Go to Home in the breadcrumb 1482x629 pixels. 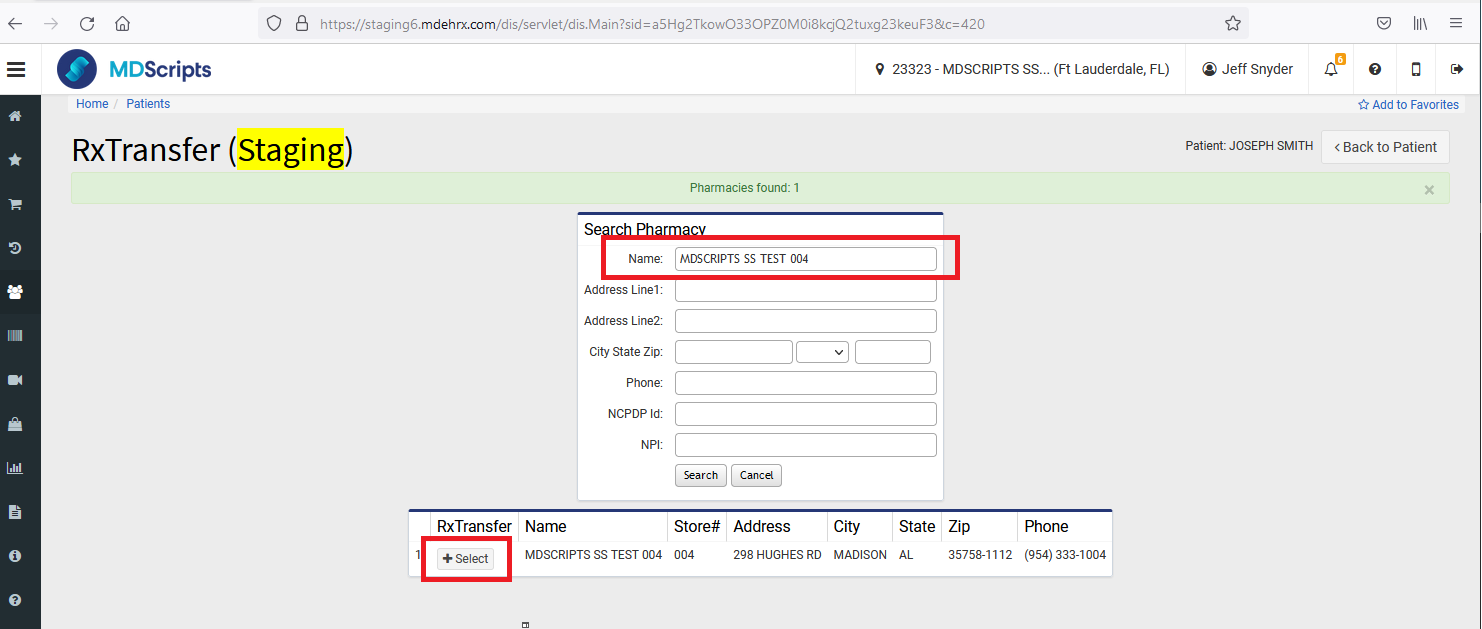(92, 104)
